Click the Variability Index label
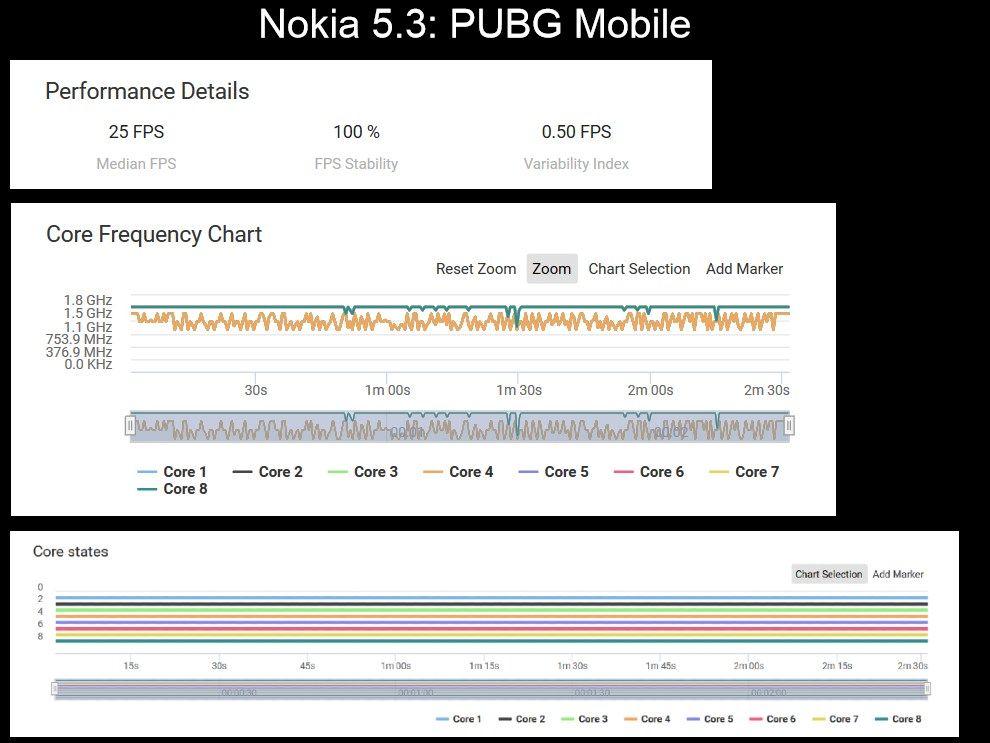Screen dimensions: 990x743 [576, 164]
